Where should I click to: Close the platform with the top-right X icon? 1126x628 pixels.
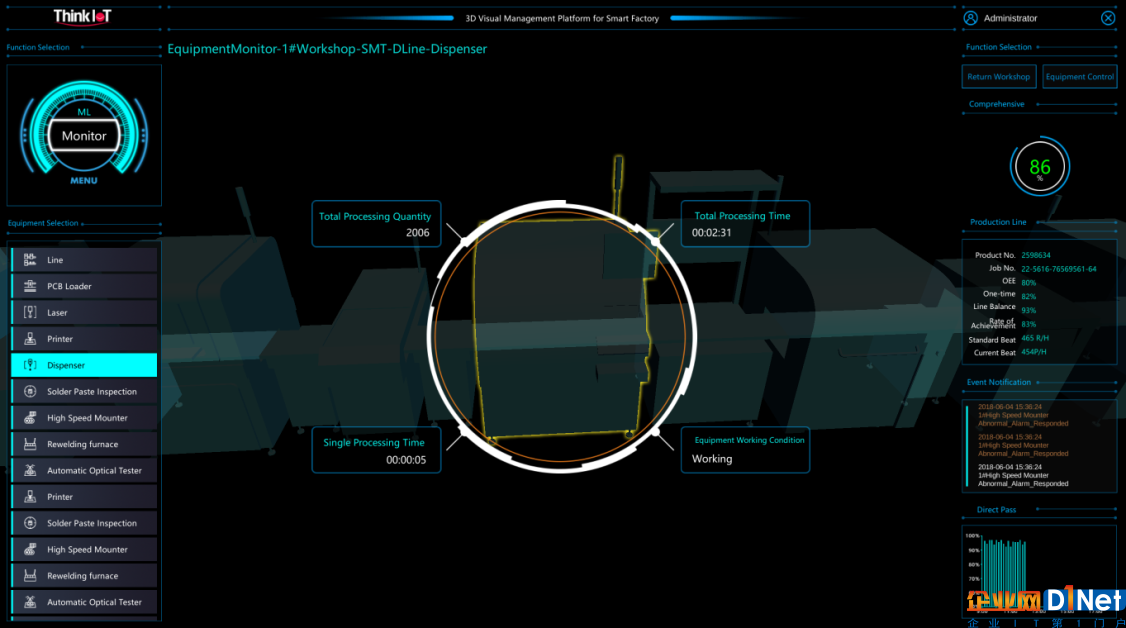pos(1108,18)
